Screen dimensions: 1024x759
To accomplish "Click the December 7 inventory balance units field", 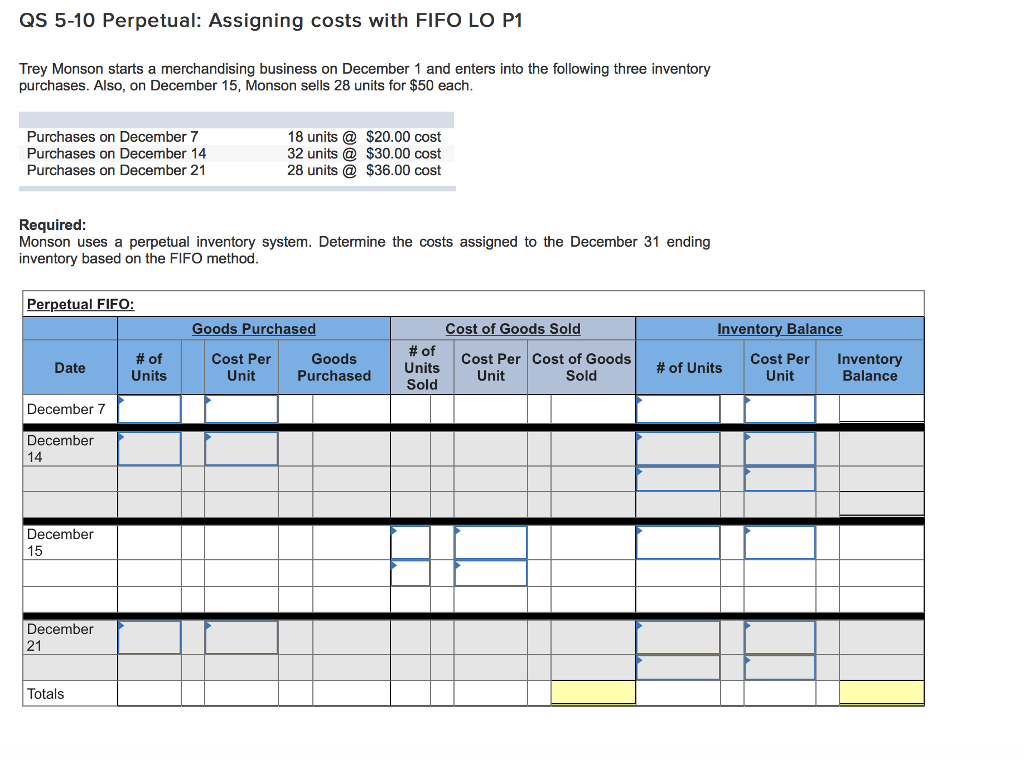I will pos(678,409).
